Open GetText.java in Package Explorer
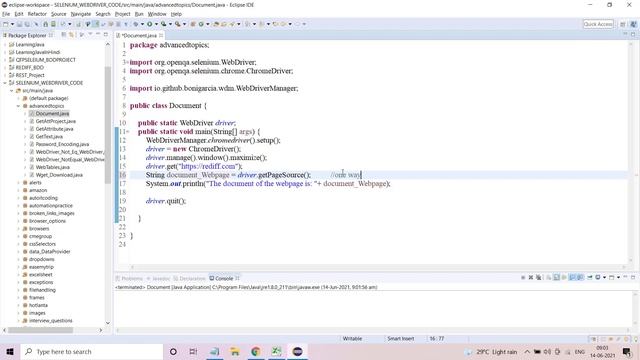Viewport: 640px width, 360px height. (x=49, y=137)
